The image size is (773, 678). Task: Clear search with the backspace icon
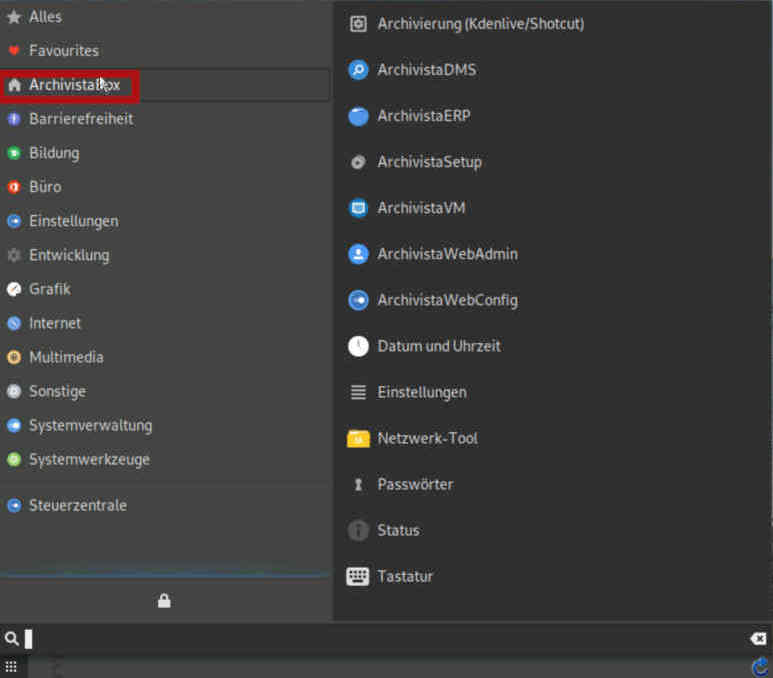click(x=758, y=639)
